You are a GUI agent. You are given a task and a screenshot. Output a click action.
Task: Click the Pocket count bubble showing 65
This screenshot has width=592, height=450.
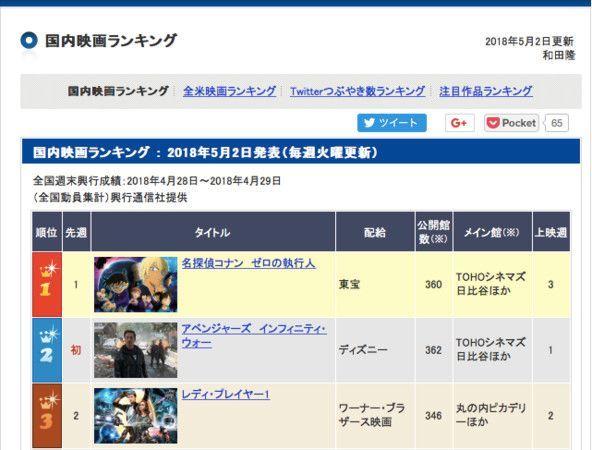coord(556,123)
